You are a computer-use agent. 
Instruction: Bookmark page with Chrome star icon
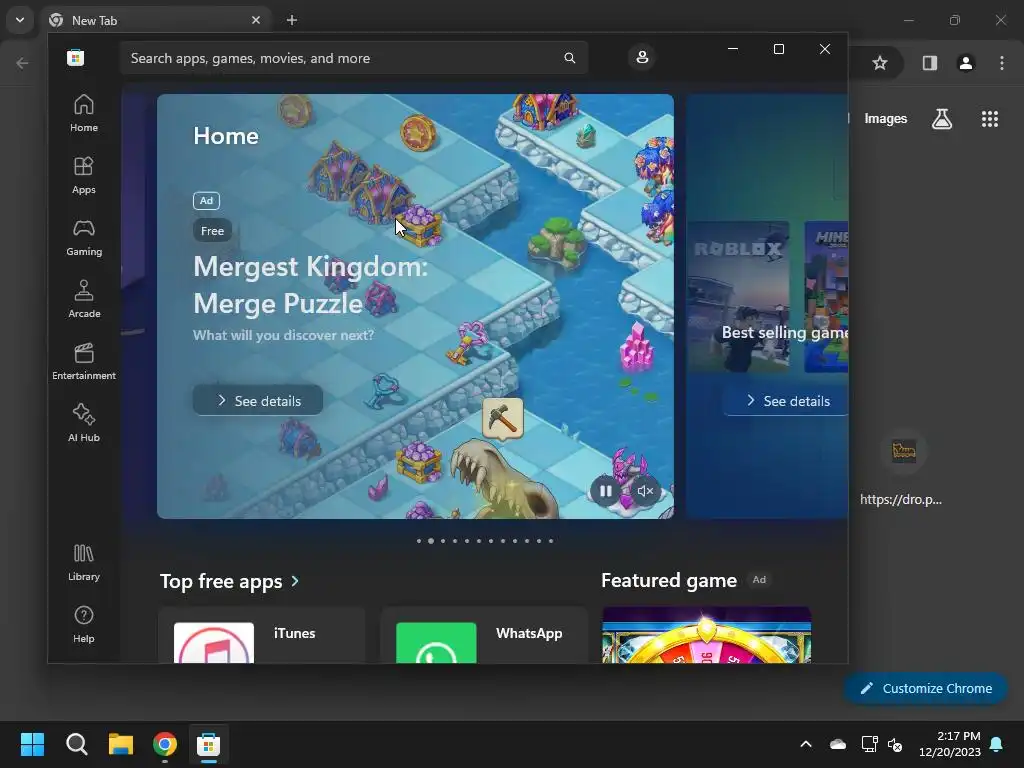tap(880, 63)
